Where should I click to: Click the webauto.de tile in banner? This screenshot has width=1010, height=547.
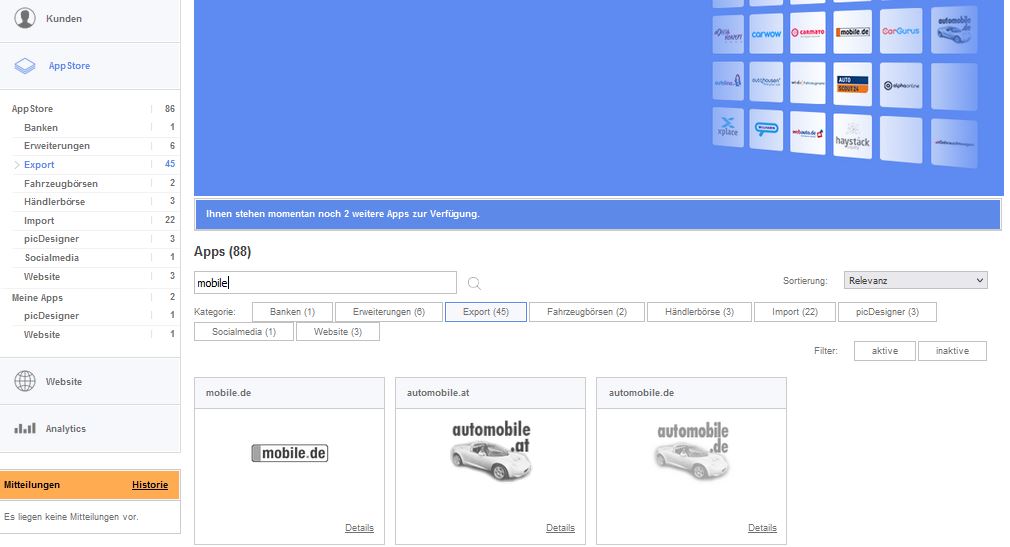click(807, 133)
